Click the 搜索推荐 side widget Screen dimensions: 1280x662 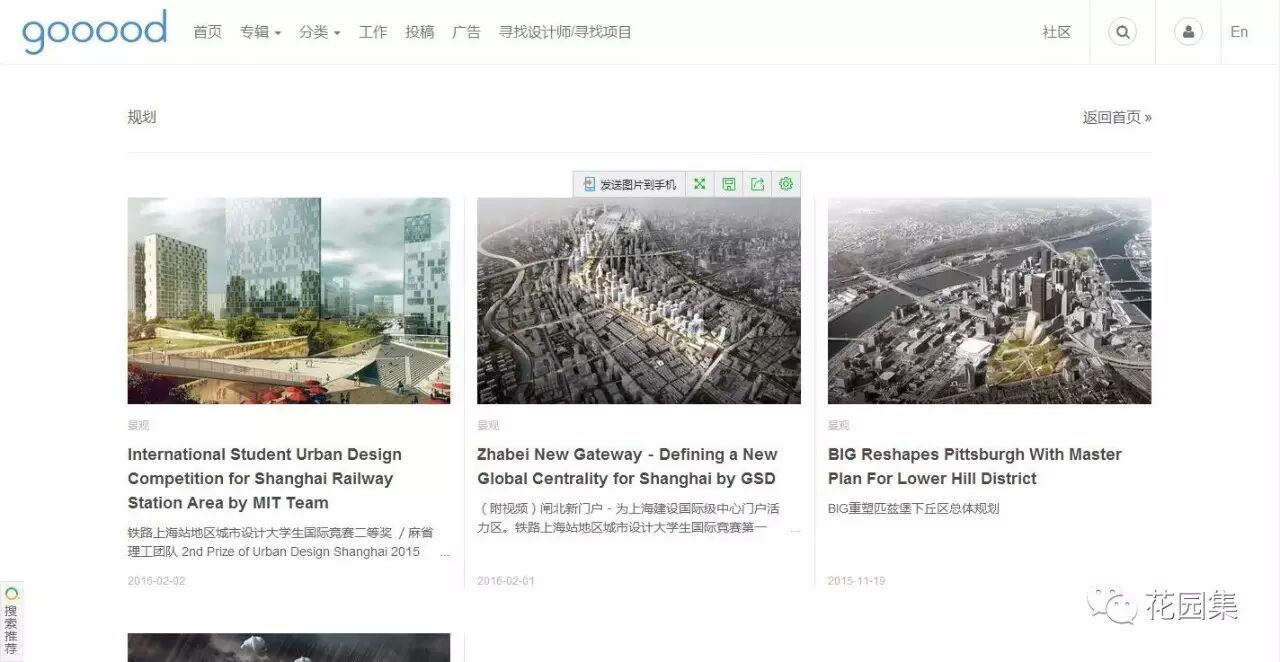click(x=11, y=622)
